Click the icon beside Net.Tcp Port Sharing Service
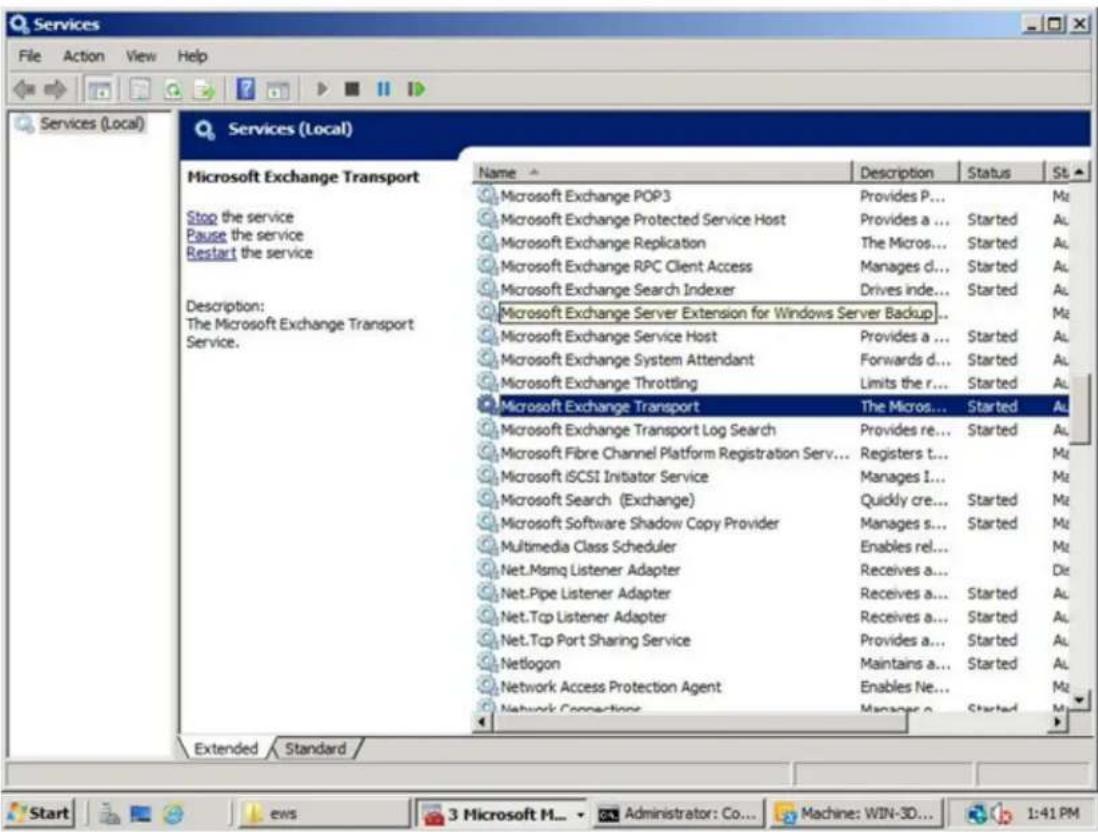 point(487,639)
